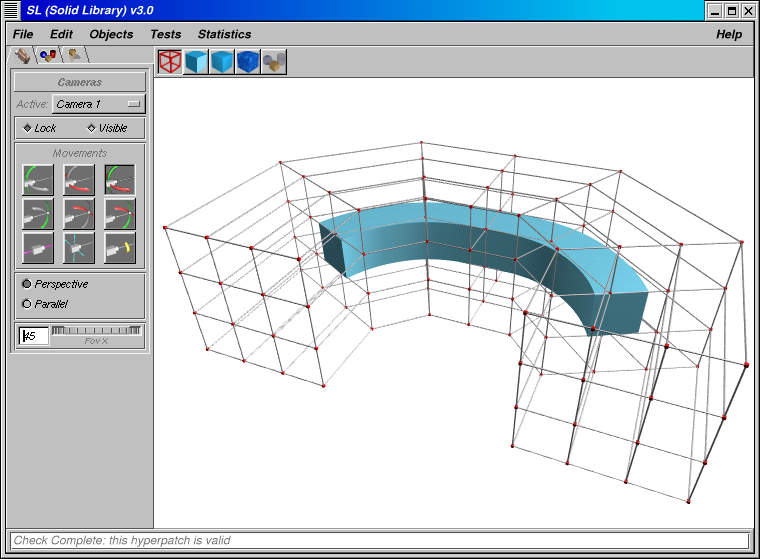Image resolution: width=760 pixels, height=559 pixels.
Task: Click the sphere and cube objects icon
Action: (274, 62)
